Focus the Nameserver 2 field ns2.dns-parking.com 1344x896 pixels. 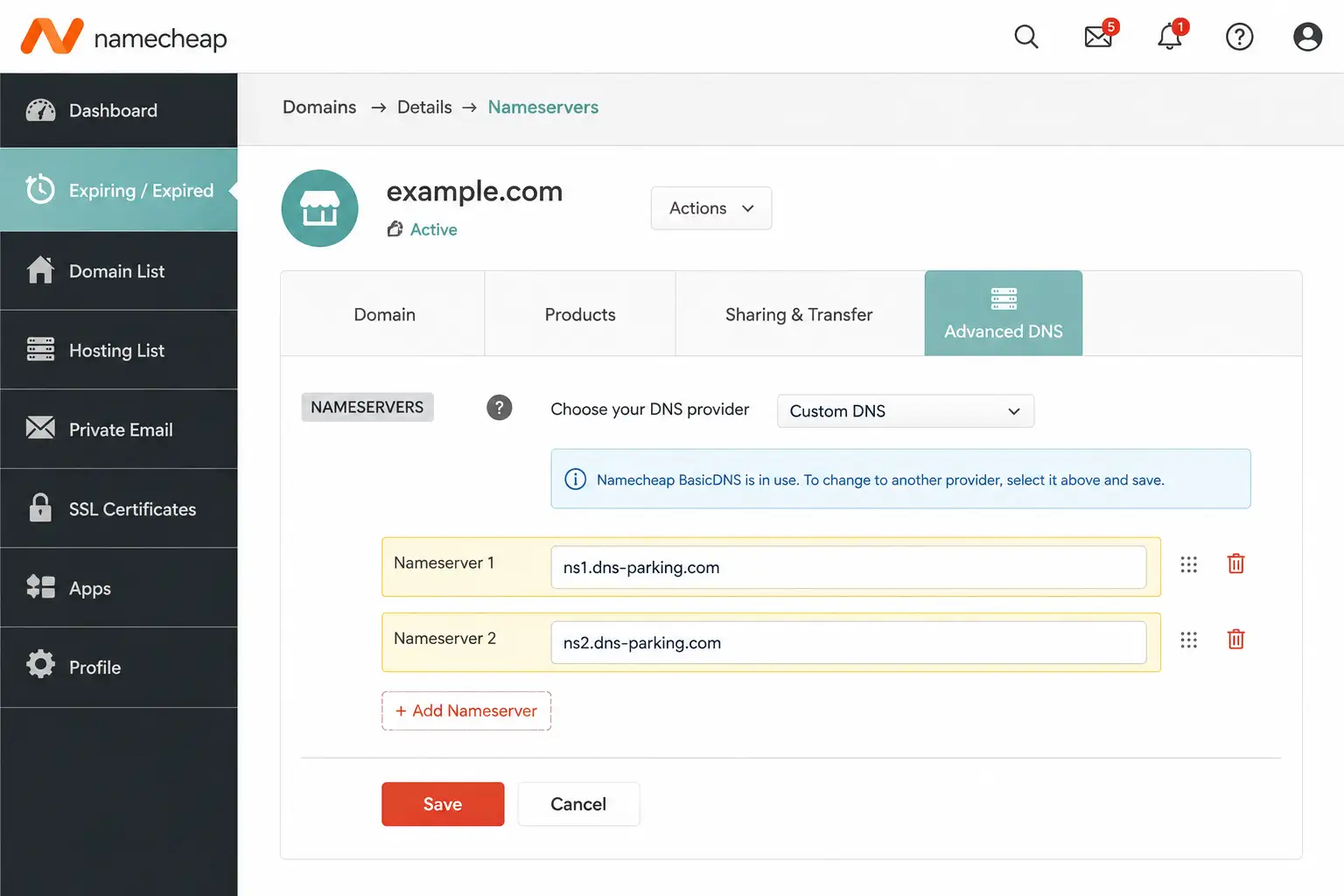tap(849, 642)
